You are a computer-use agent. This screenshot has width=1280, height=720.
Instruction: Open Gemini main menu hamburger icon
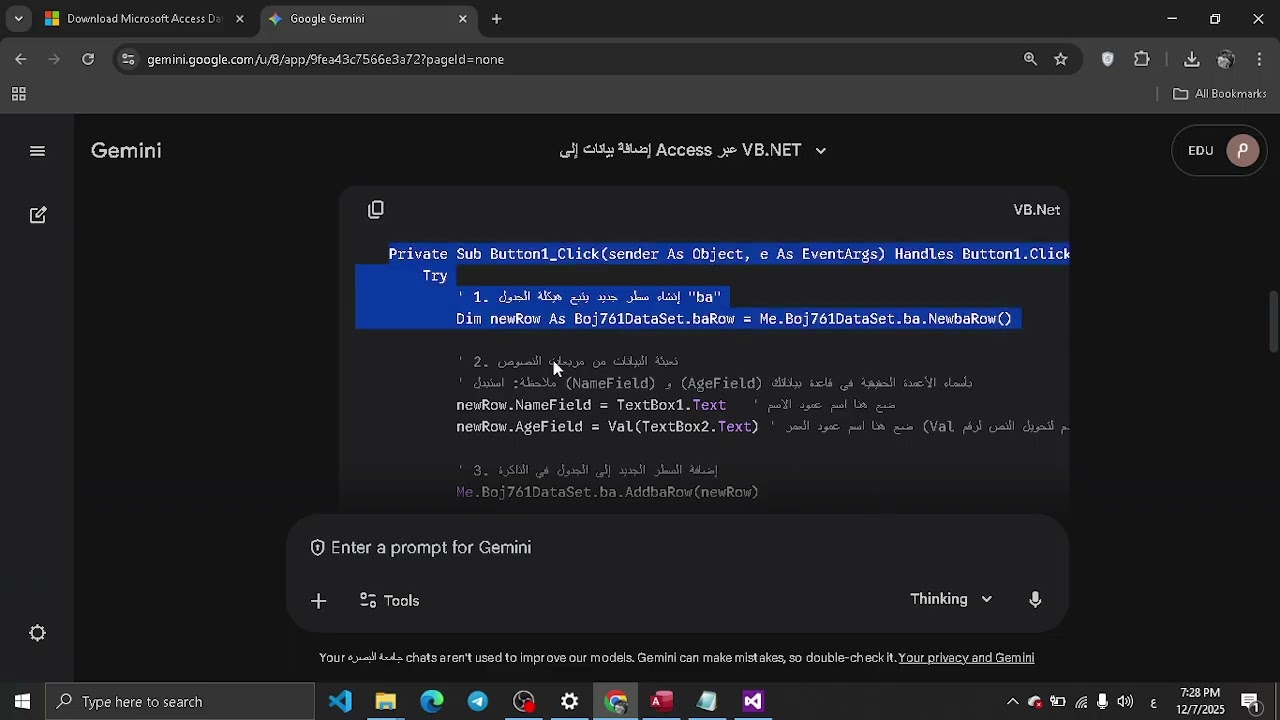[38, 151]
